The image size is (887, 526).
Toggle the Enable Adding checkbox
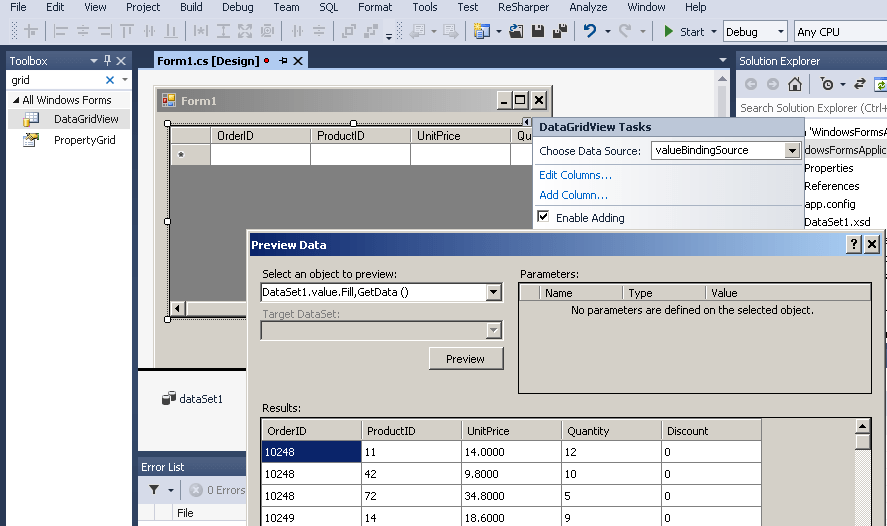point(543,217)
